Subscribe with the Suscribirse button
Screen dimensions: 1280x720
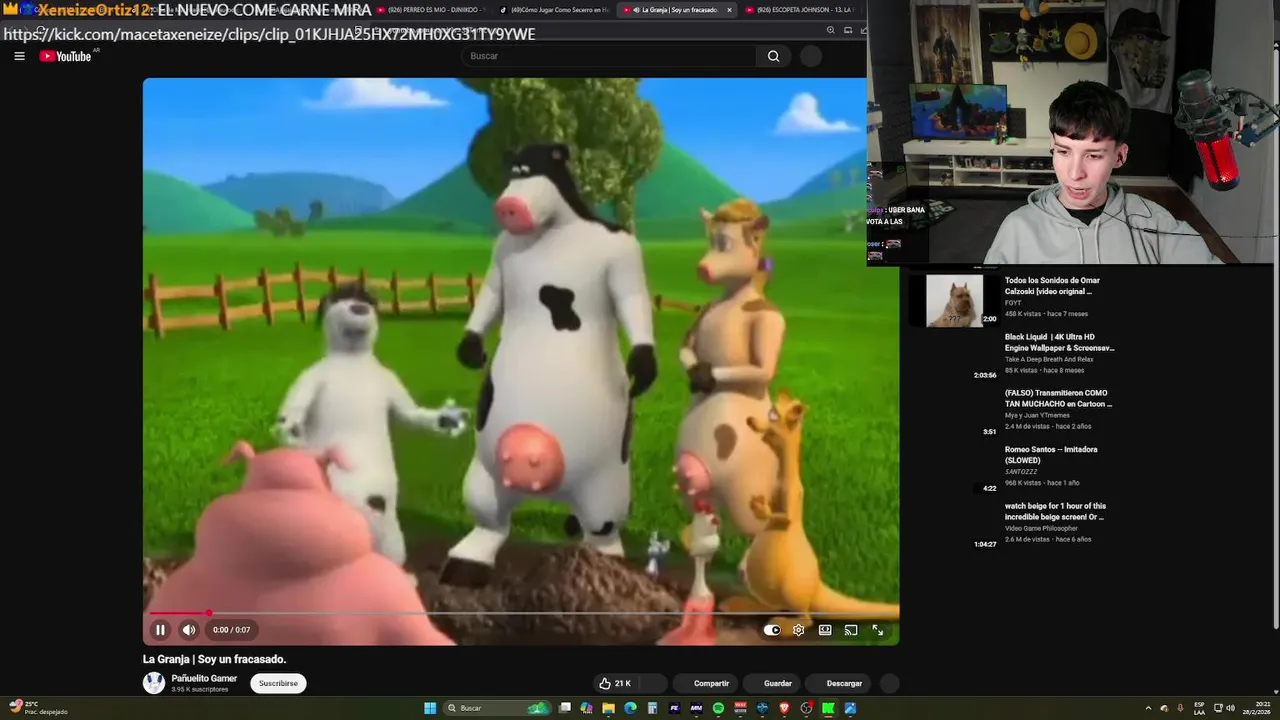(278, 683)
